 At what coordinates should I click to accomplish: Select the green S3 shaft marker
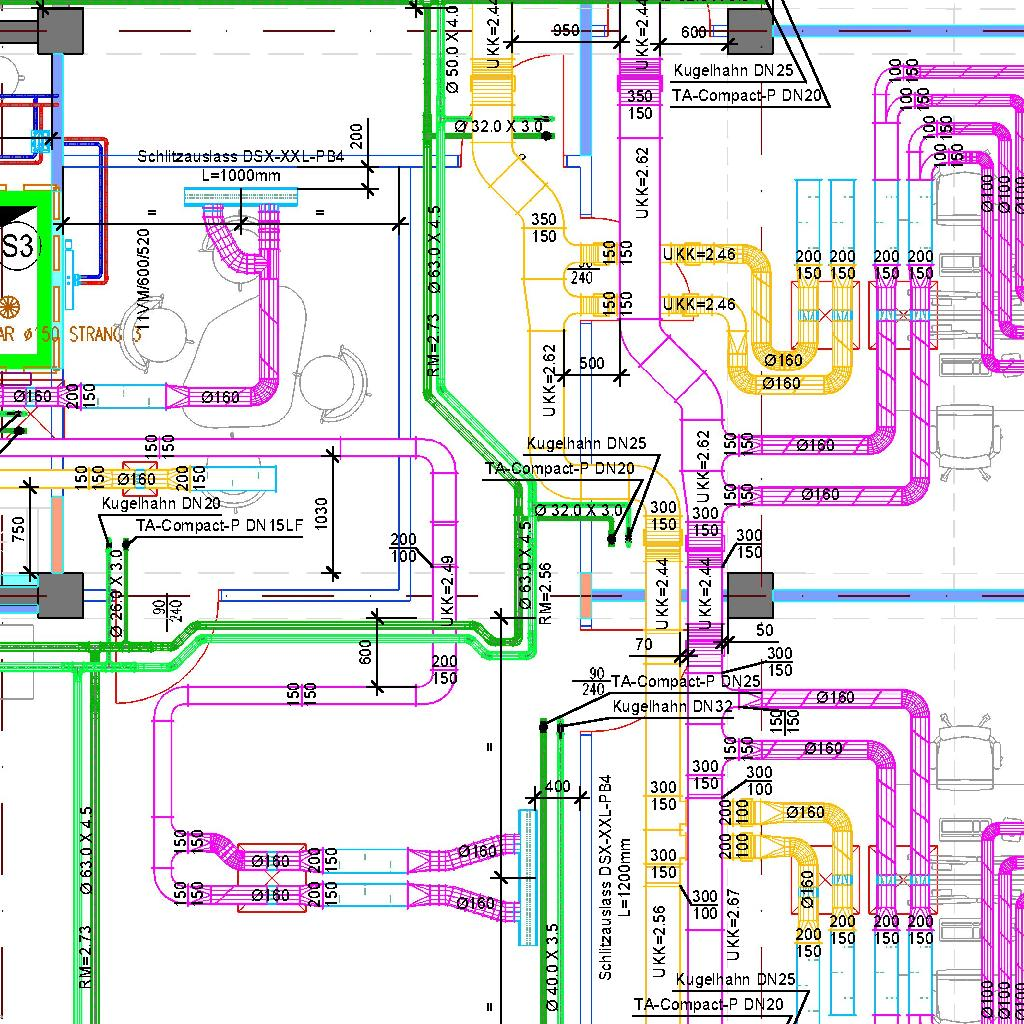20,246
